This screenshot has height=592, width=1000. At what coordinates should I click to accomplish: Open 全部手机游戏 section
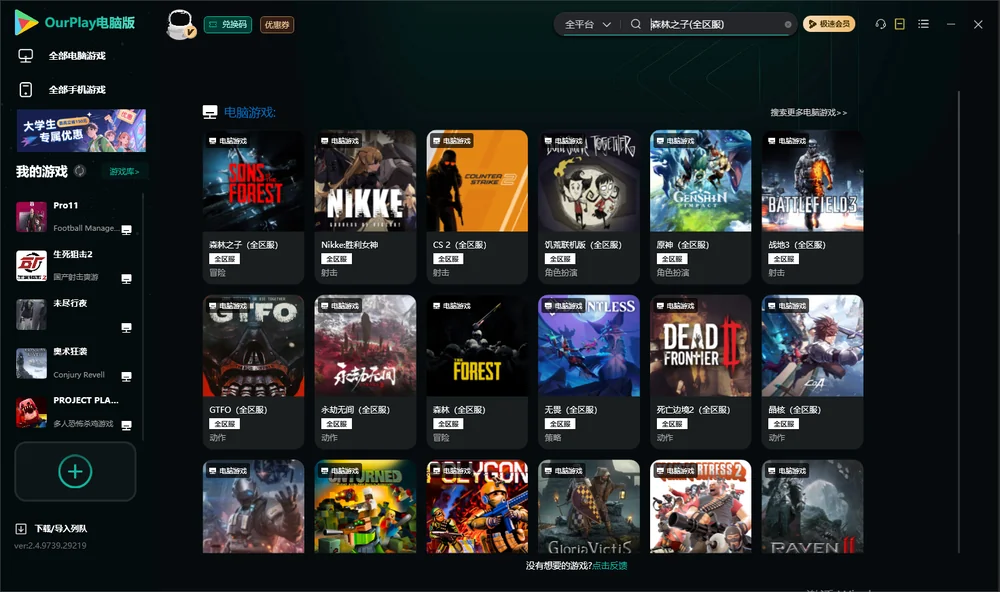pyautogui.click(x=77, y=89)
